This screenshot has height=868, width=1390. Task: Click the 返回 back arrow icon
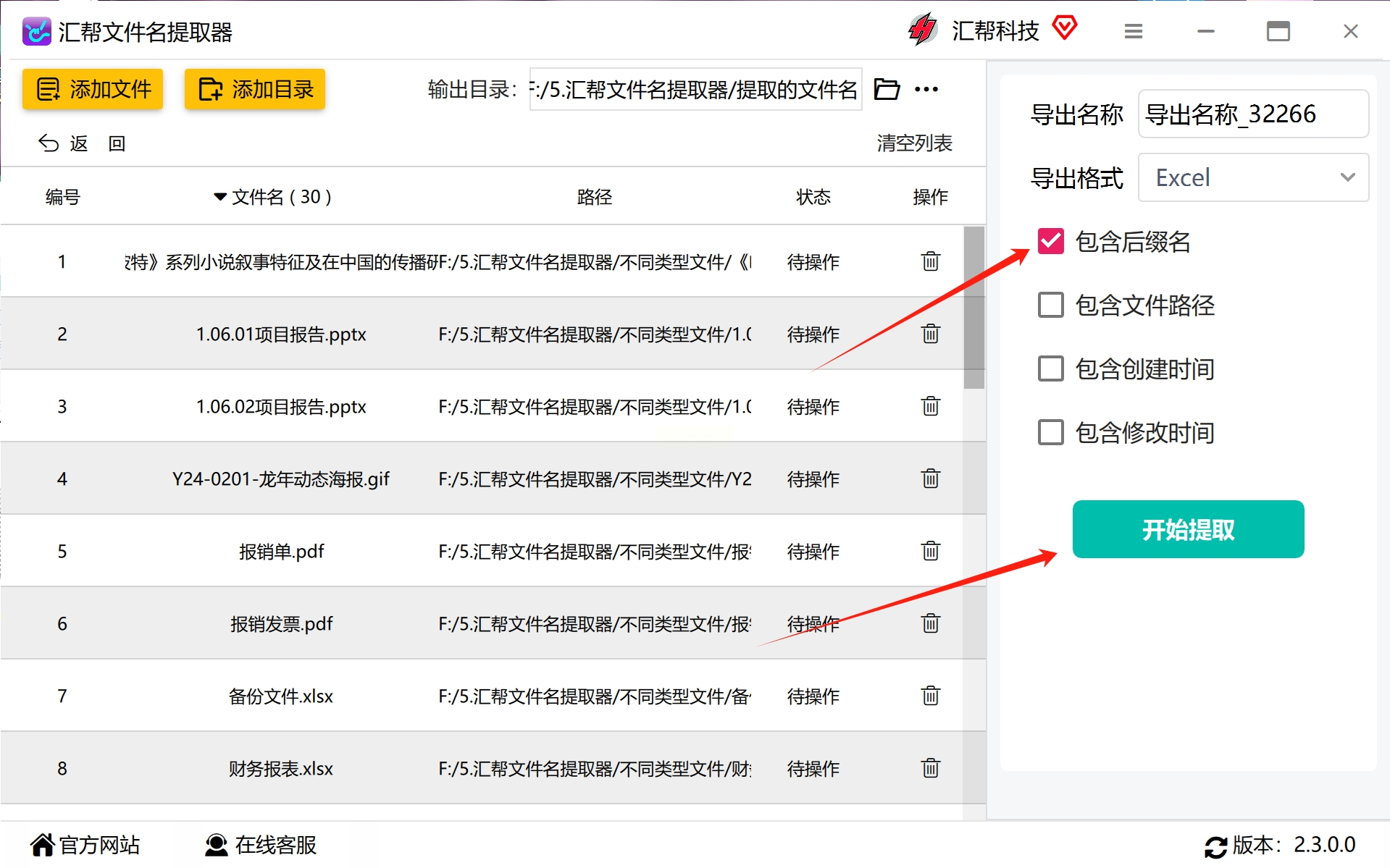tap(49, 143)
